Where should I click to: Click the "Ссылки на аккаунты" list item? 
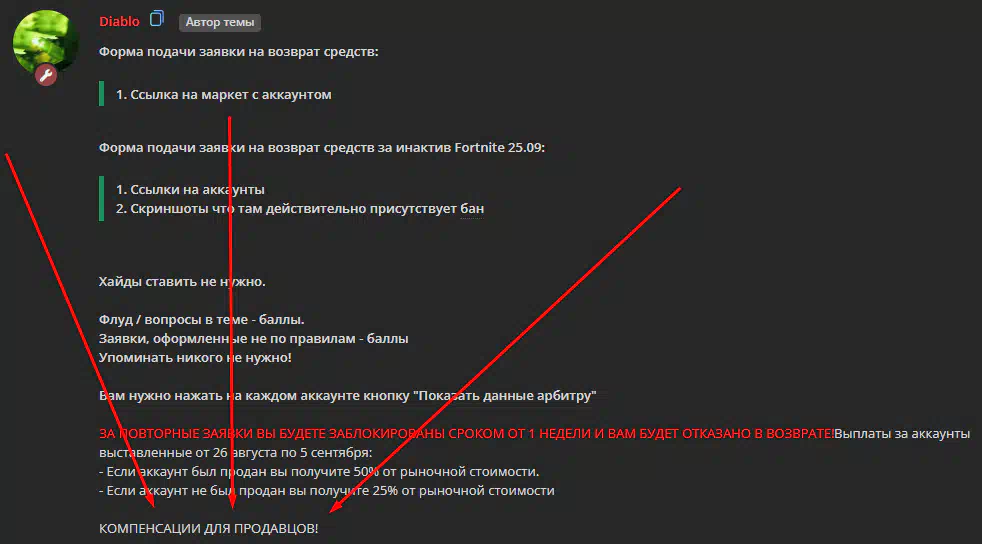(x=190, y=189)
